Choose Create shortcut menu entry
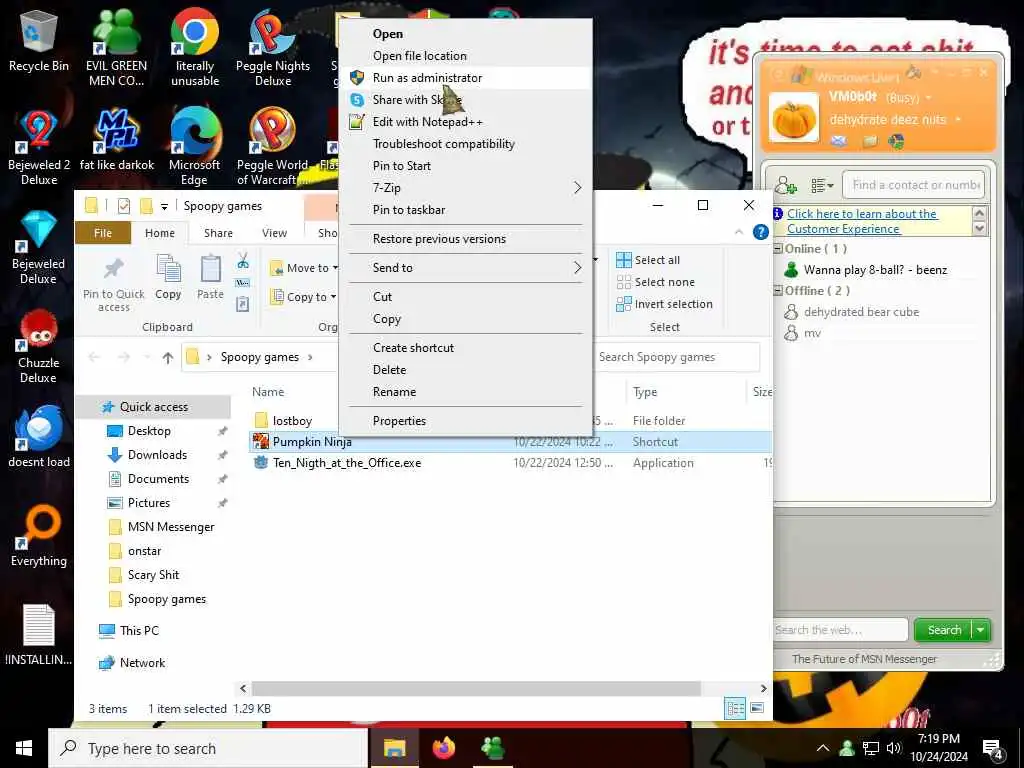Image resolution: width=1024 pixels, height=768 pixels. click(x=466, y=347)
